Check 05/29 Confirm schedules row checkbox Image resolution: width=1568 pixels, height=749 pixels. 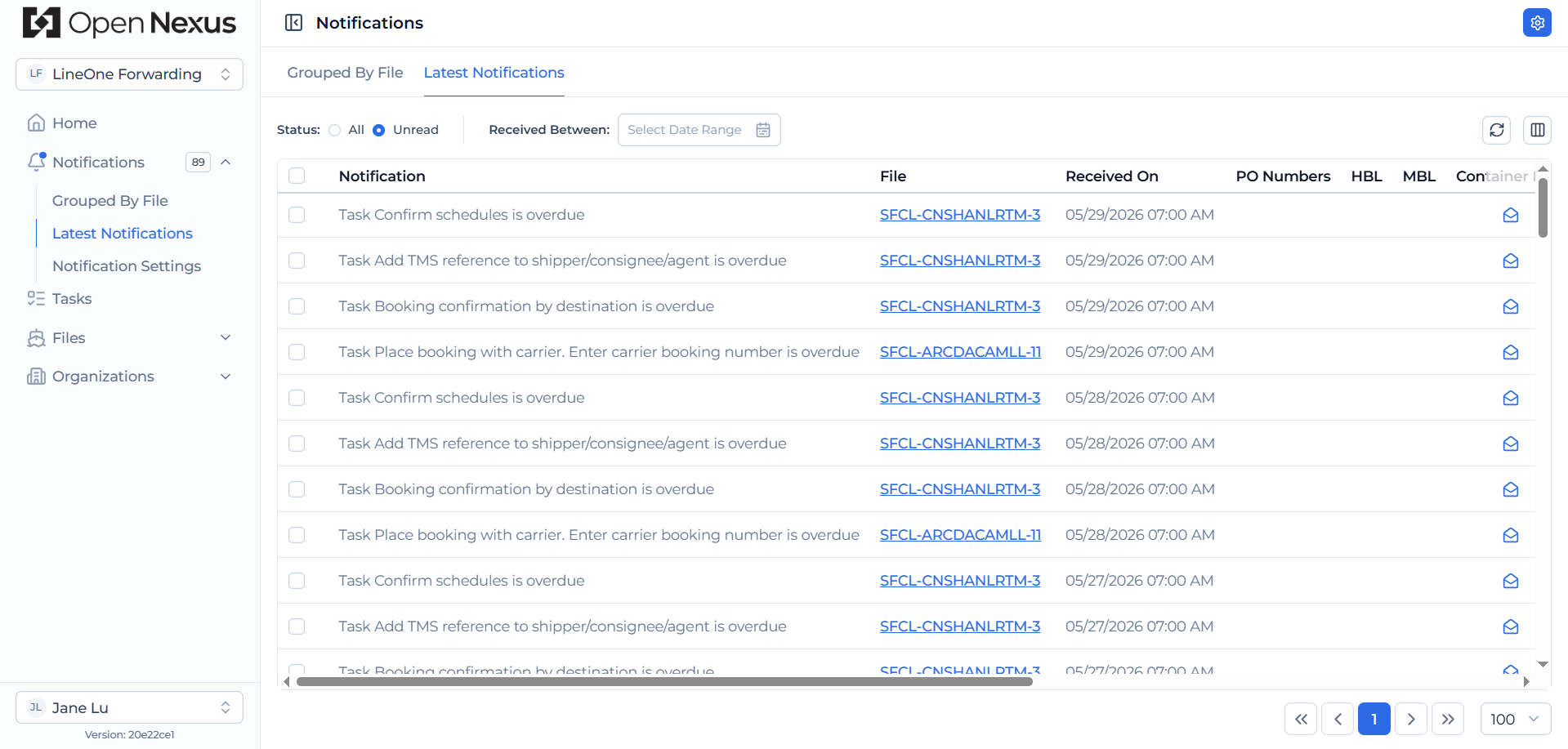point(297,215)
